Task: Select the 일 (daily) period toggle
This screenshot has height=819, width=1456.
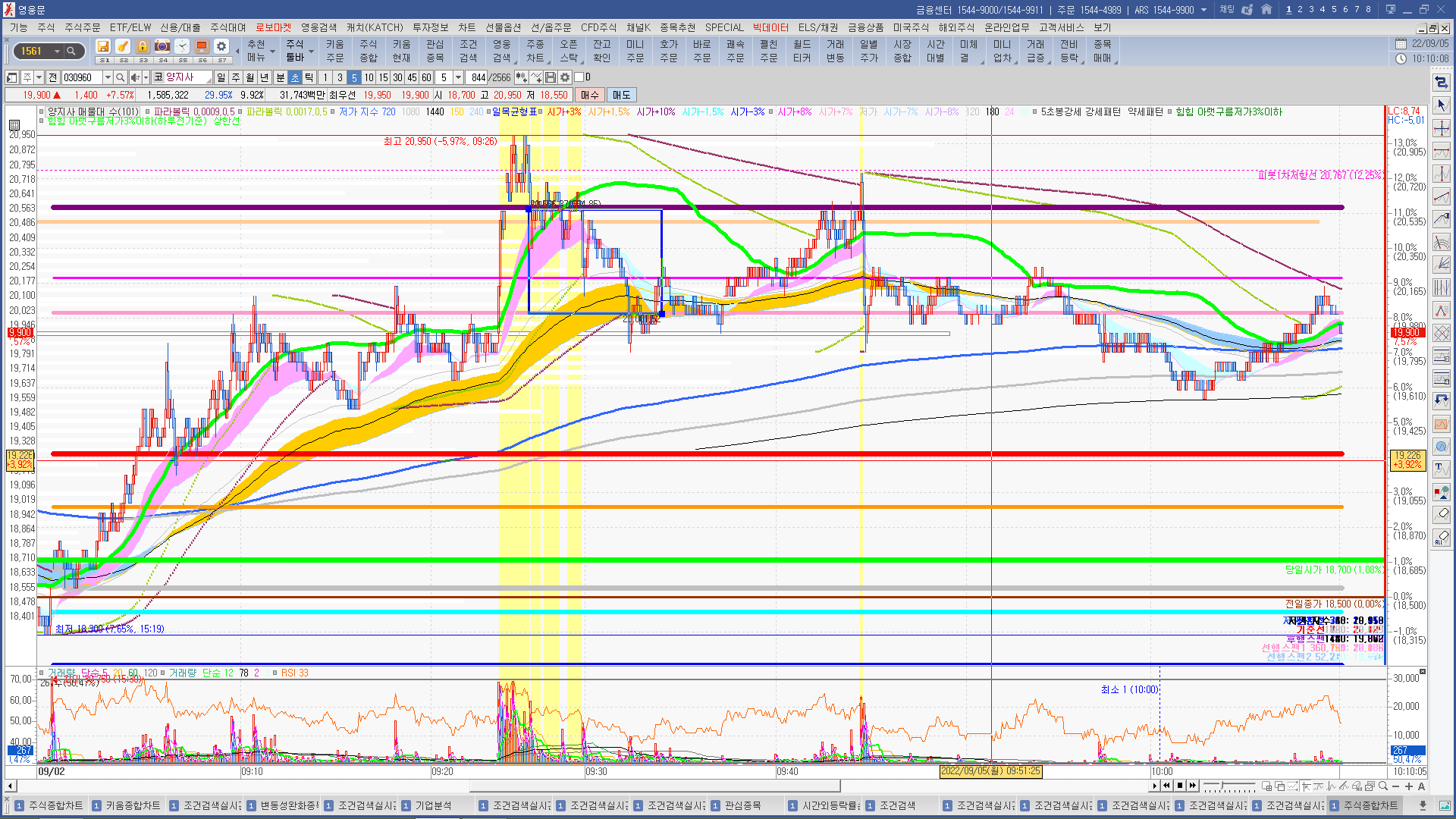Action: 221,77
